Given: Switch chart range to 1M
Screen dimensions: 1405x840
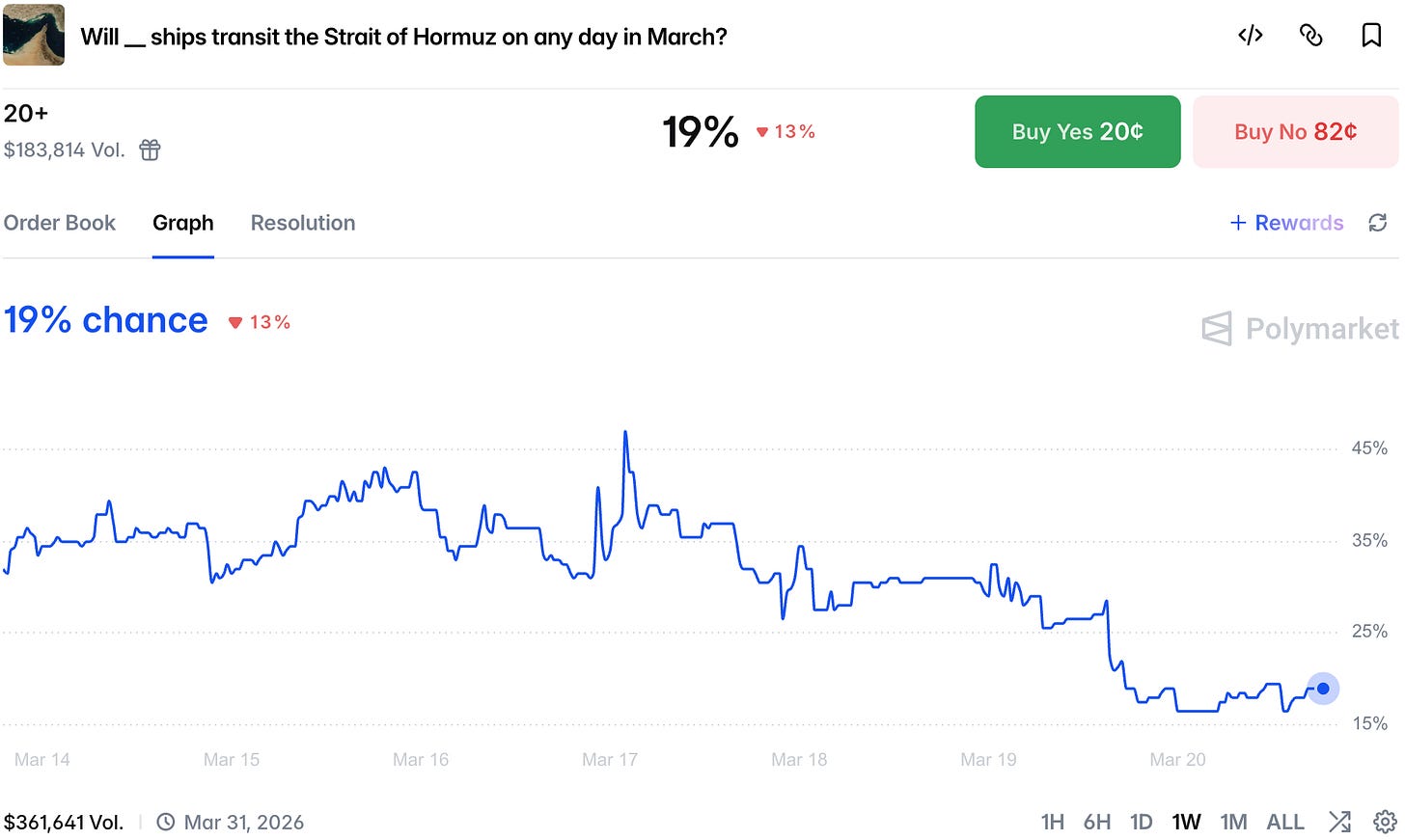Looking at the screenshot, I should pos(1233,822).
